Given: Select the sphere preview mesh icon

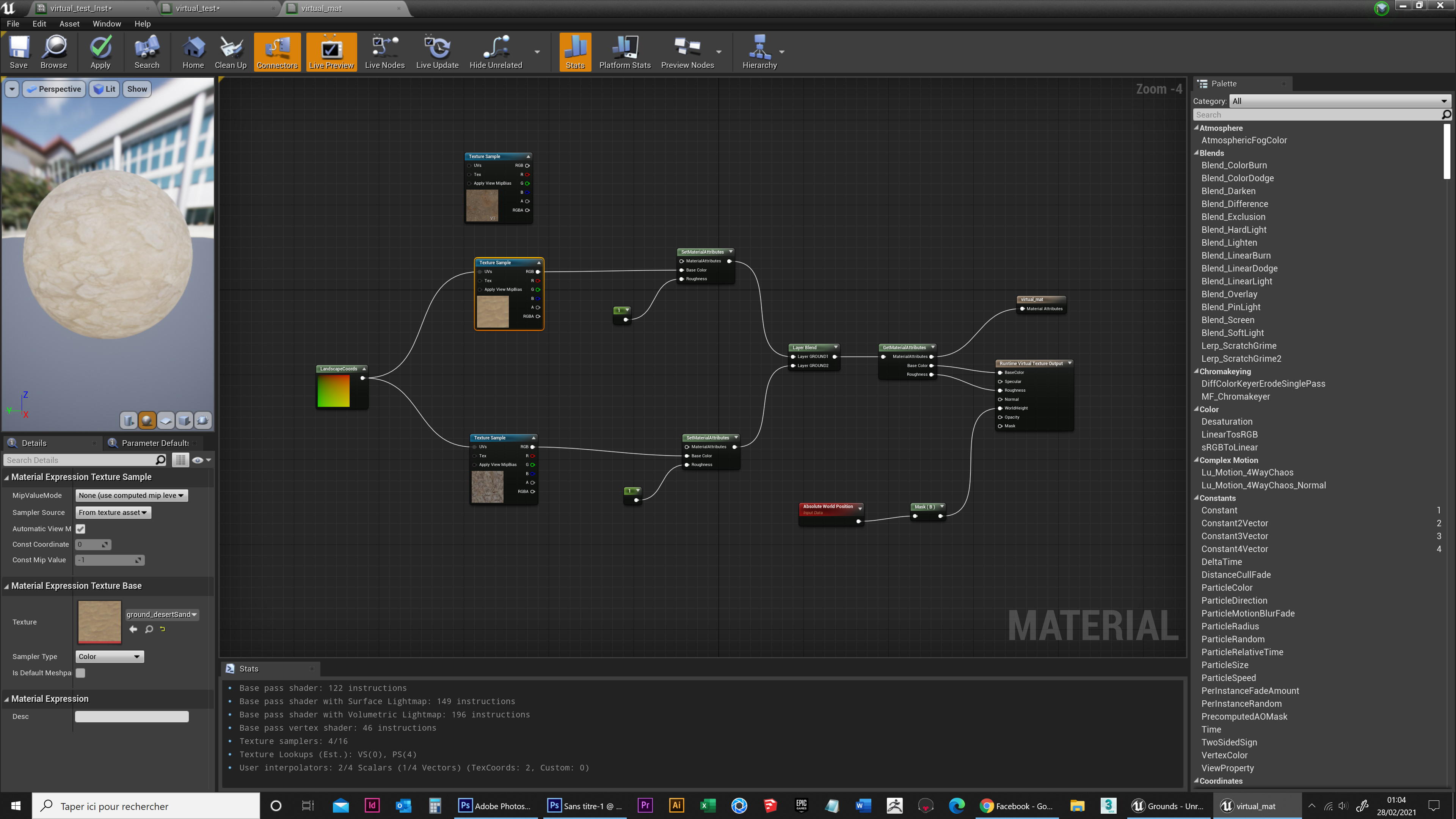Looking at the screenshot, I should 147,420.
